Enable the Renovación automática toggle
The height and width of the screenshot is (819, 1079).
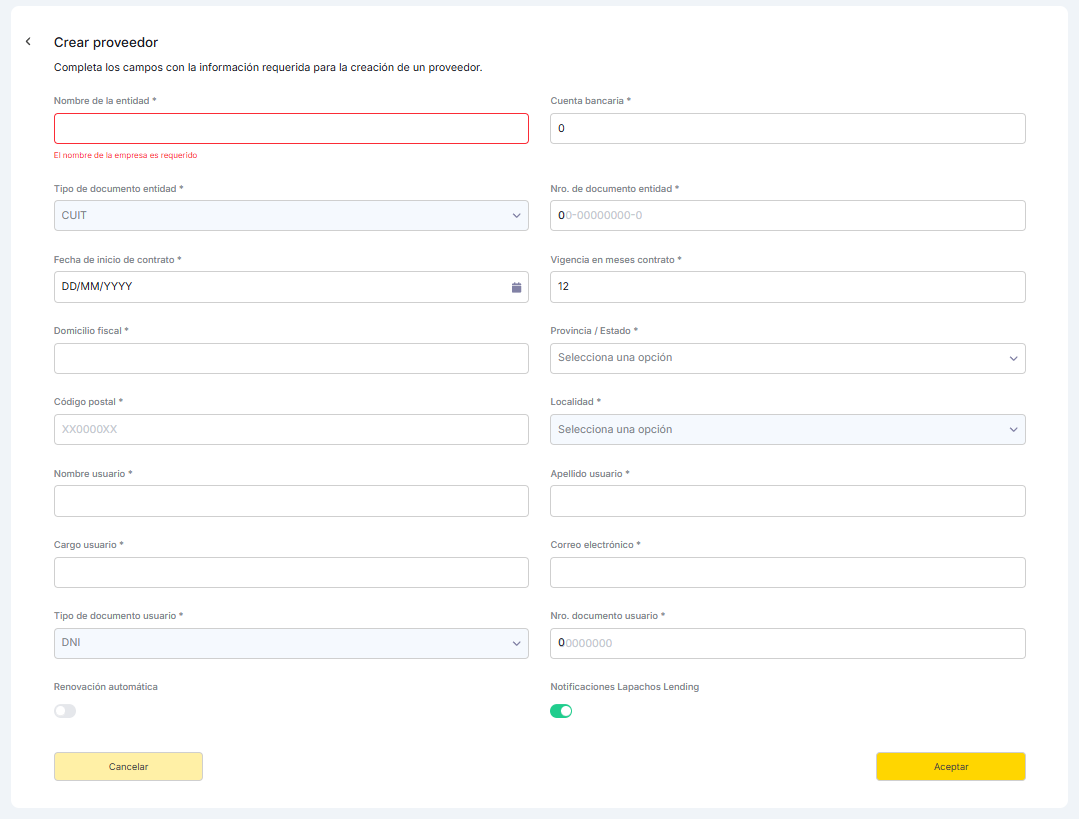[65, 711]
